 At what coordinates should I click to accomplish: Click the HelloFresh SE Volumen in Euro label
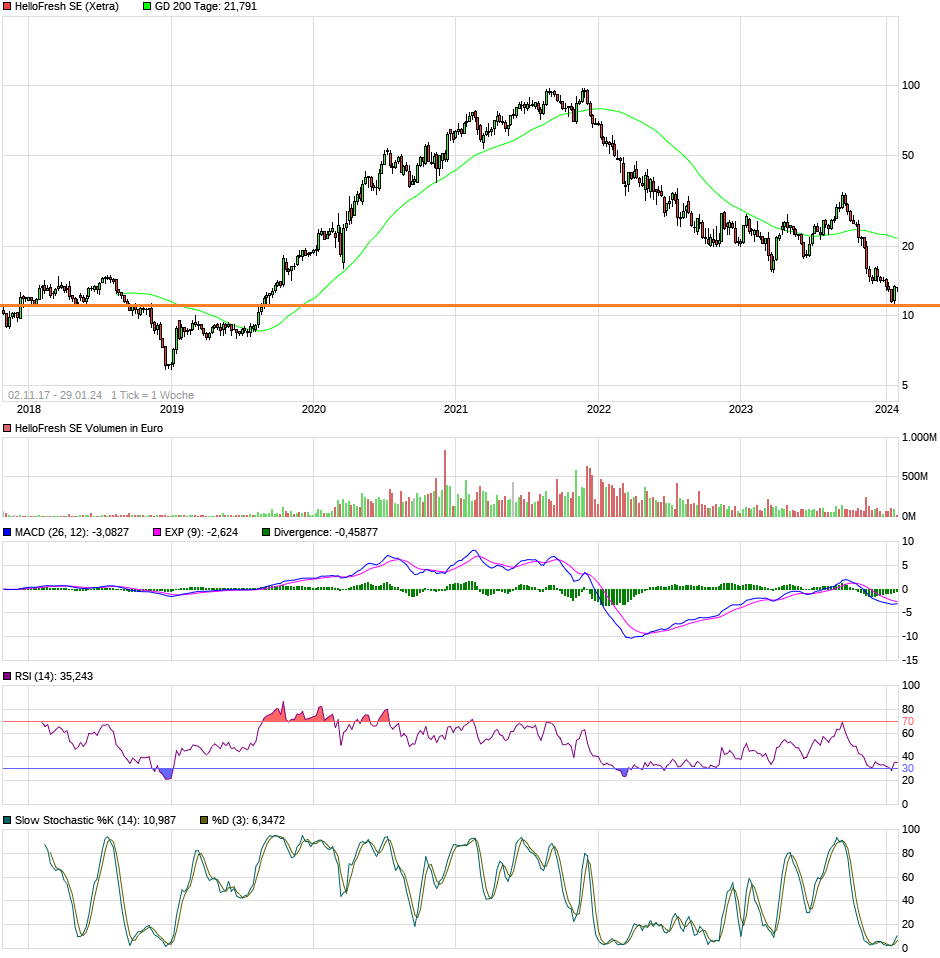(89, 428)
